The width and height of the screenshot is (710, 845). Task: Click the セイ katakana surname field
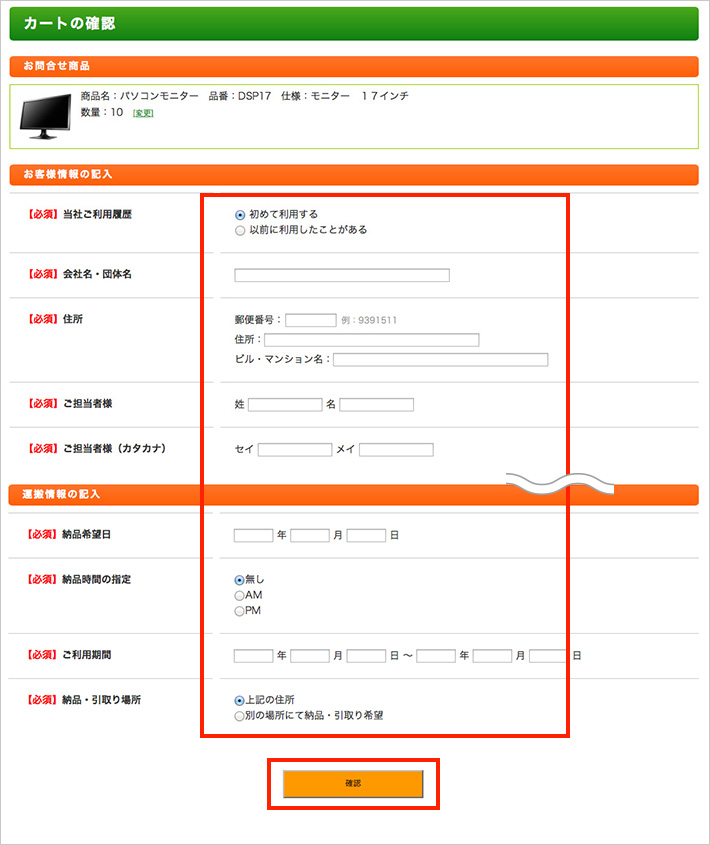pyautogui.click(x=294, y=450)
